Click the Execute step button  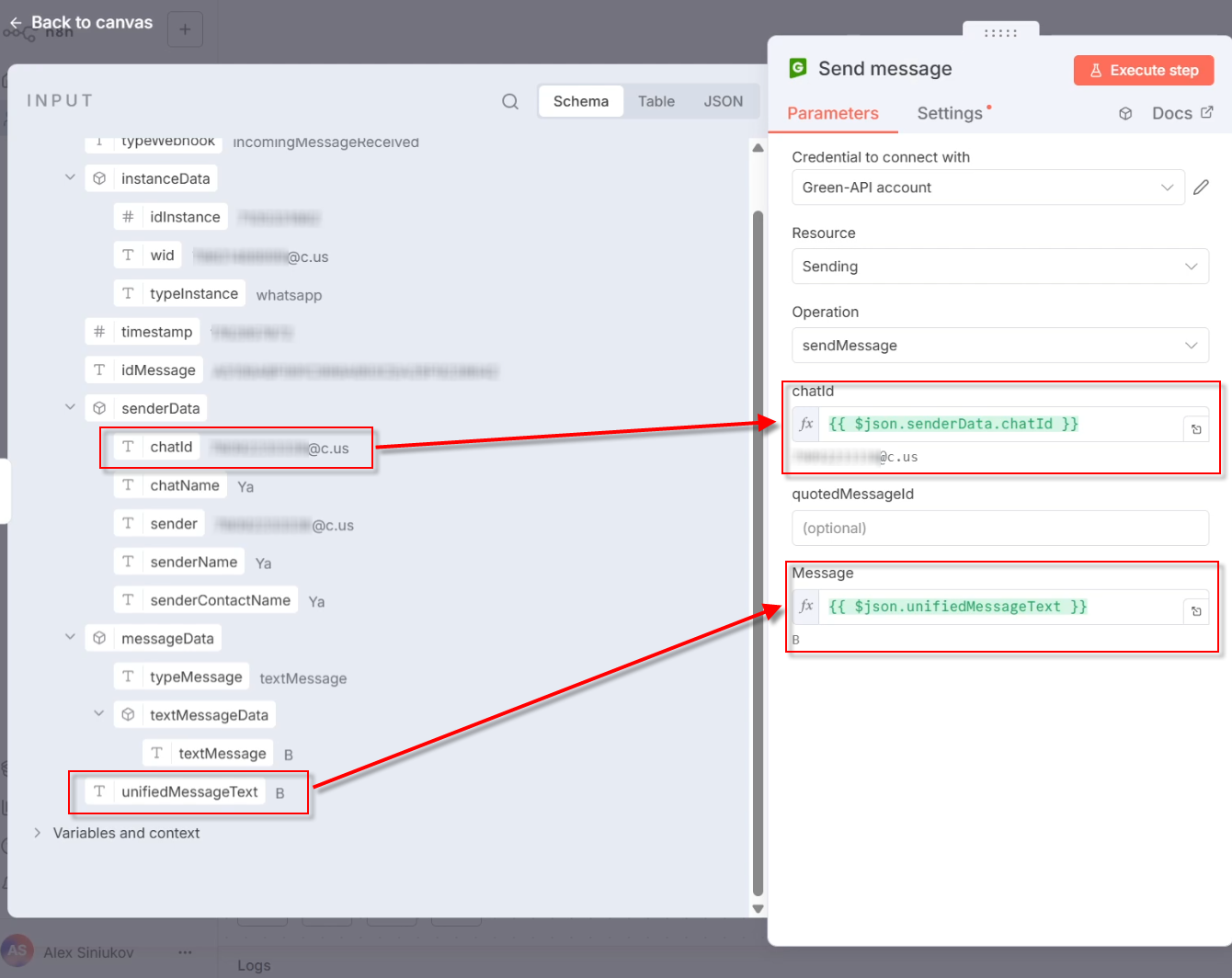click(x=1144, y=71)
